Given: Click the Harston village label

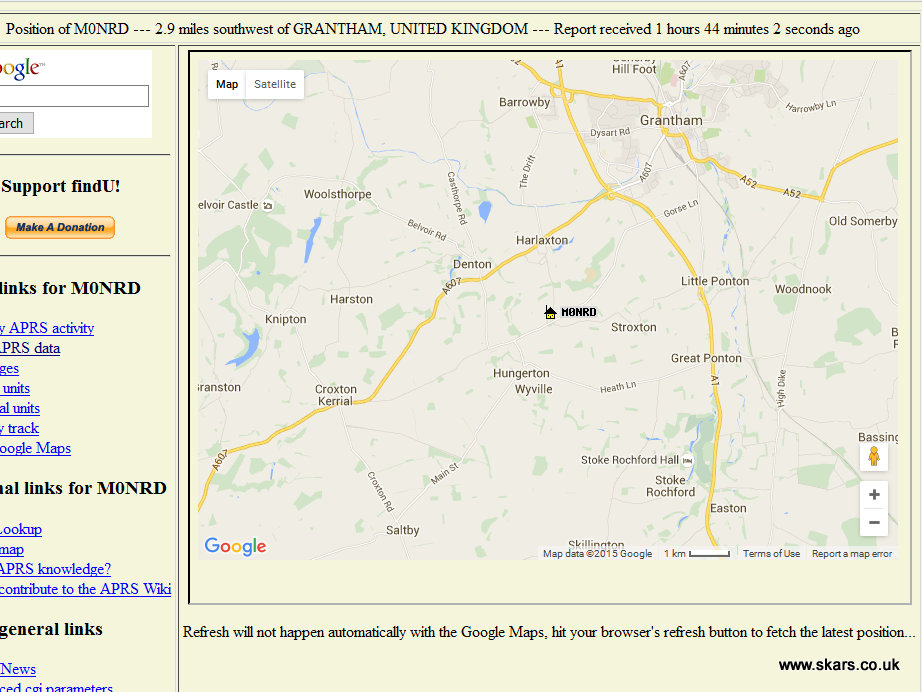Looking at the screenshot, I should point(351,299).
